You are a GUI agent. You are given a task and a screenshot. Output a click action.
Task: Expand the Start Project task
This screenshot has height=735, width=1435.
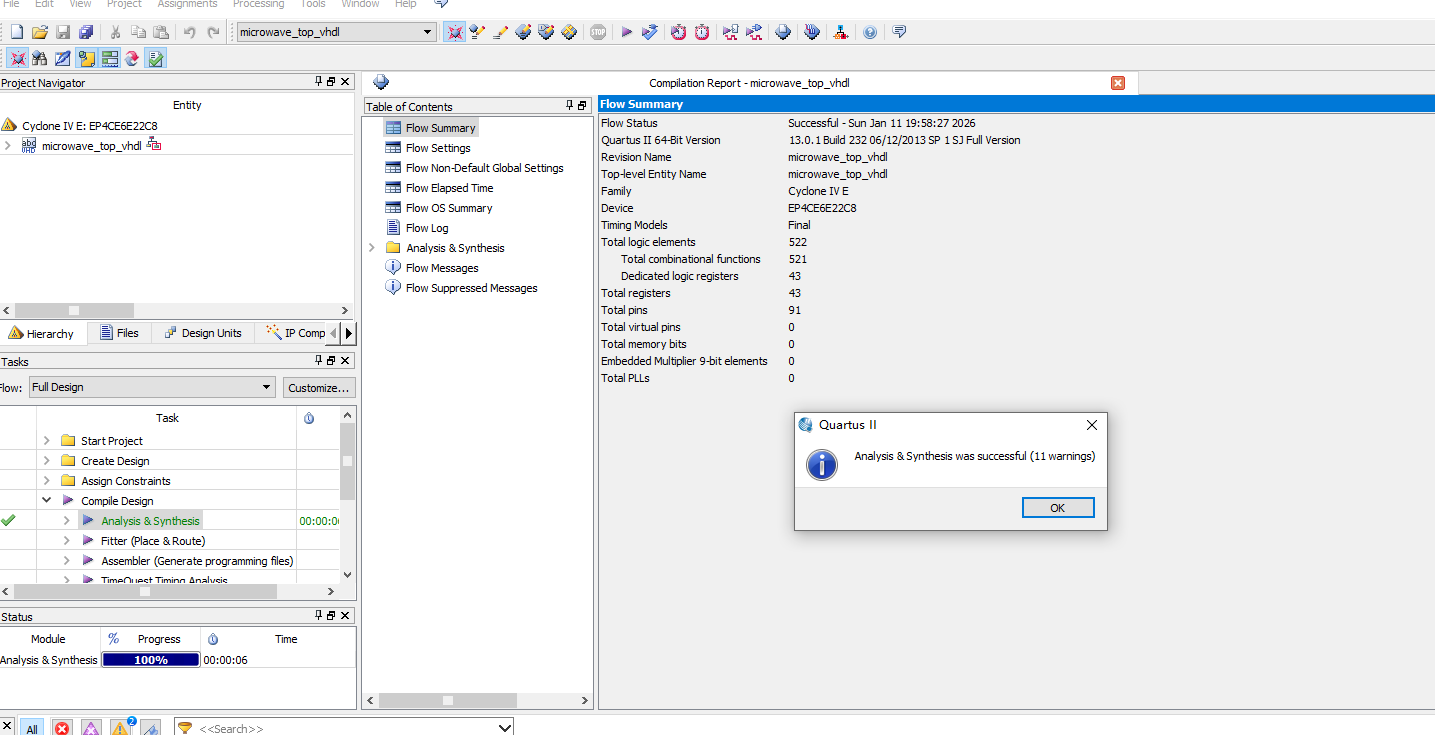tap(46, 441)
